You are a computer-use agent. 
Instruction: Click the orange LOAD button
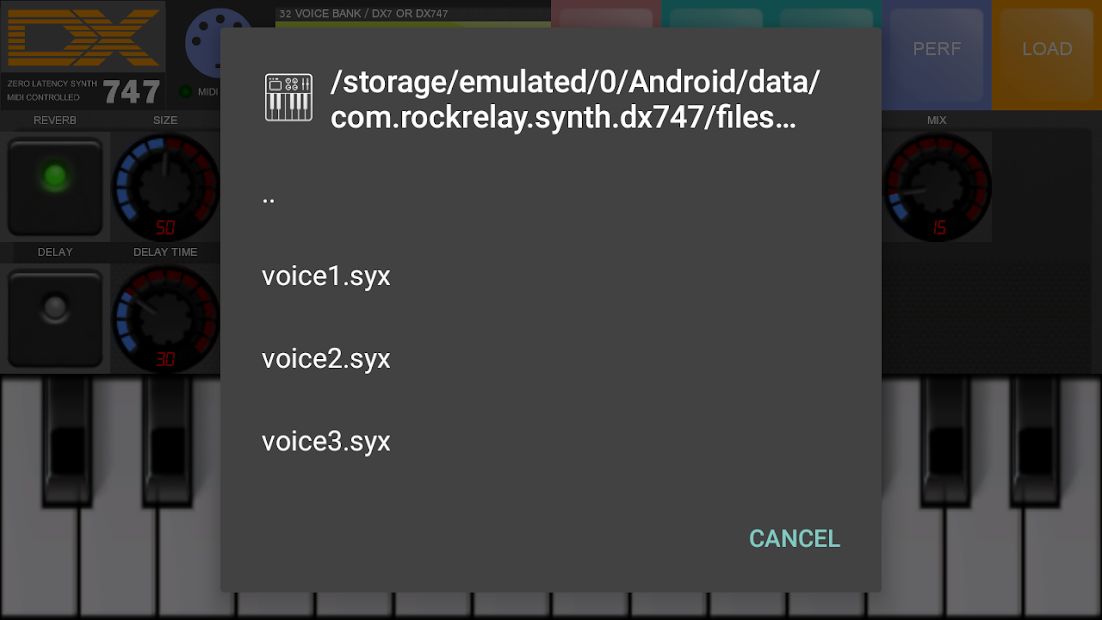pos(1047,49)
